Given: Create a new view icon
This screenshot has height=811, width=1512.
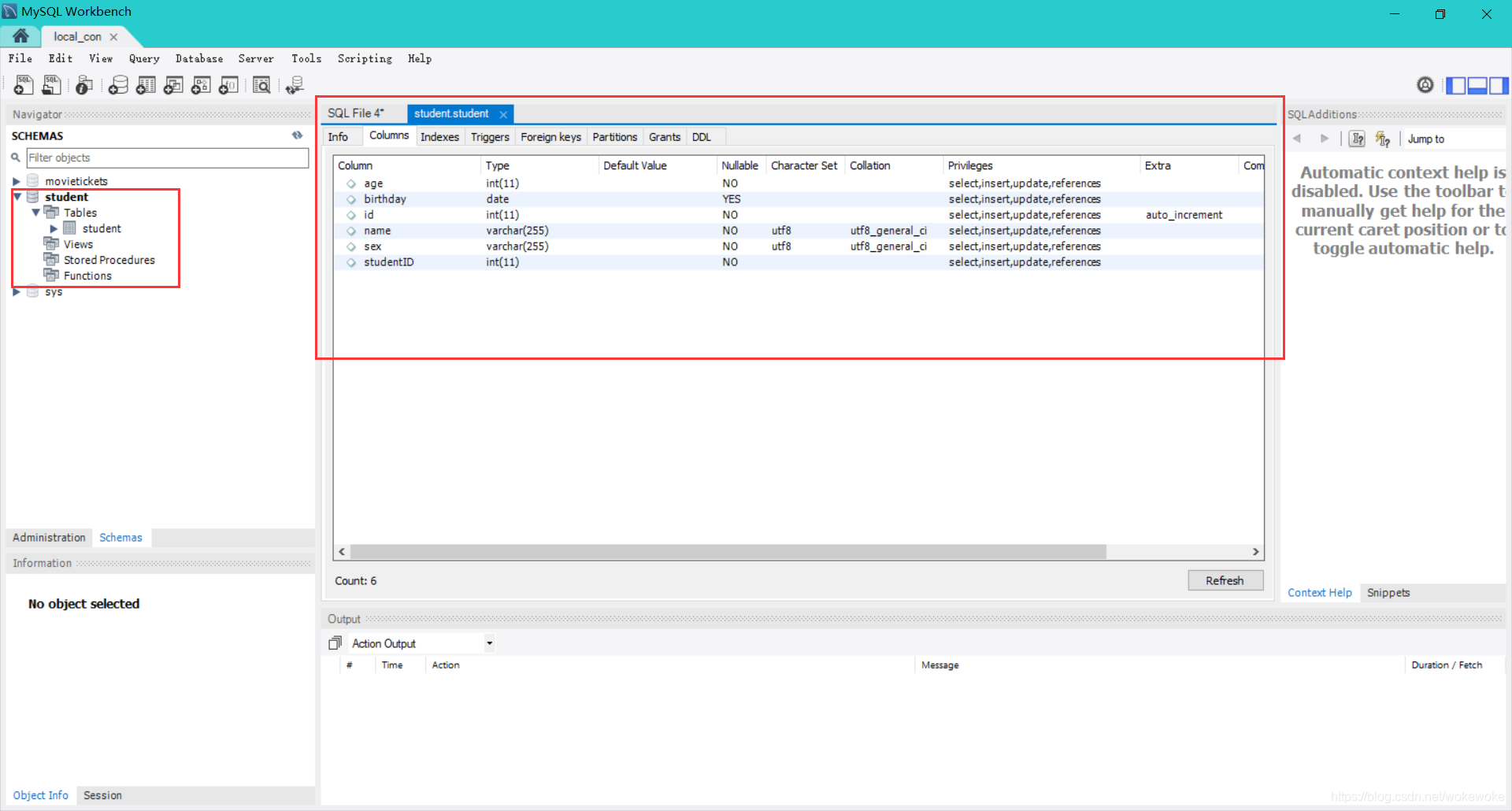Looking at the screenshot, I should click(x=173, y=85).
